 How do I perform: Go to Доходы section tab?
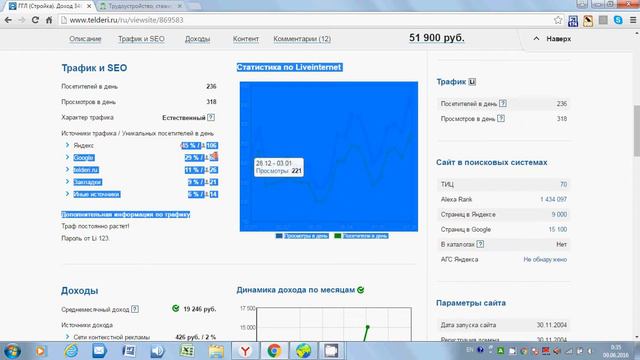click(198, 39)
